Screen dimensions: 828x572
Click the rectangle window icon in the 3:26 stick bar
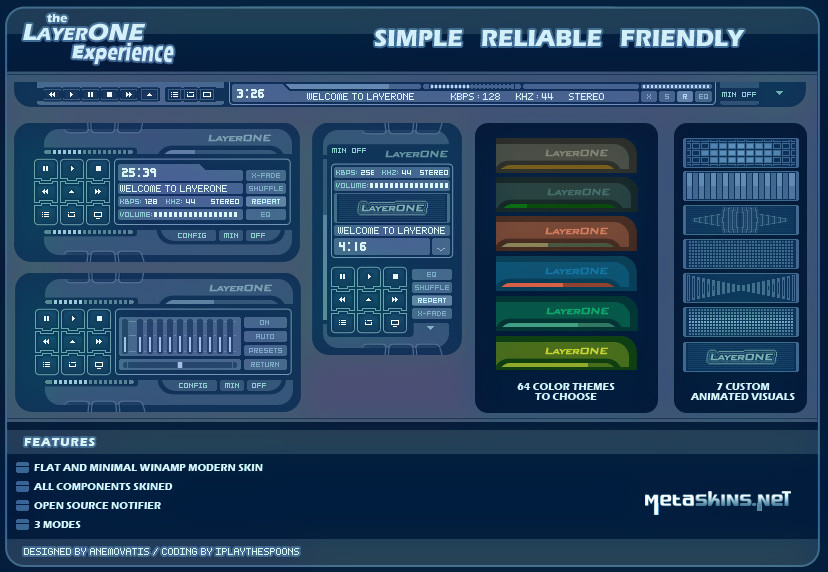coord(207,95)
